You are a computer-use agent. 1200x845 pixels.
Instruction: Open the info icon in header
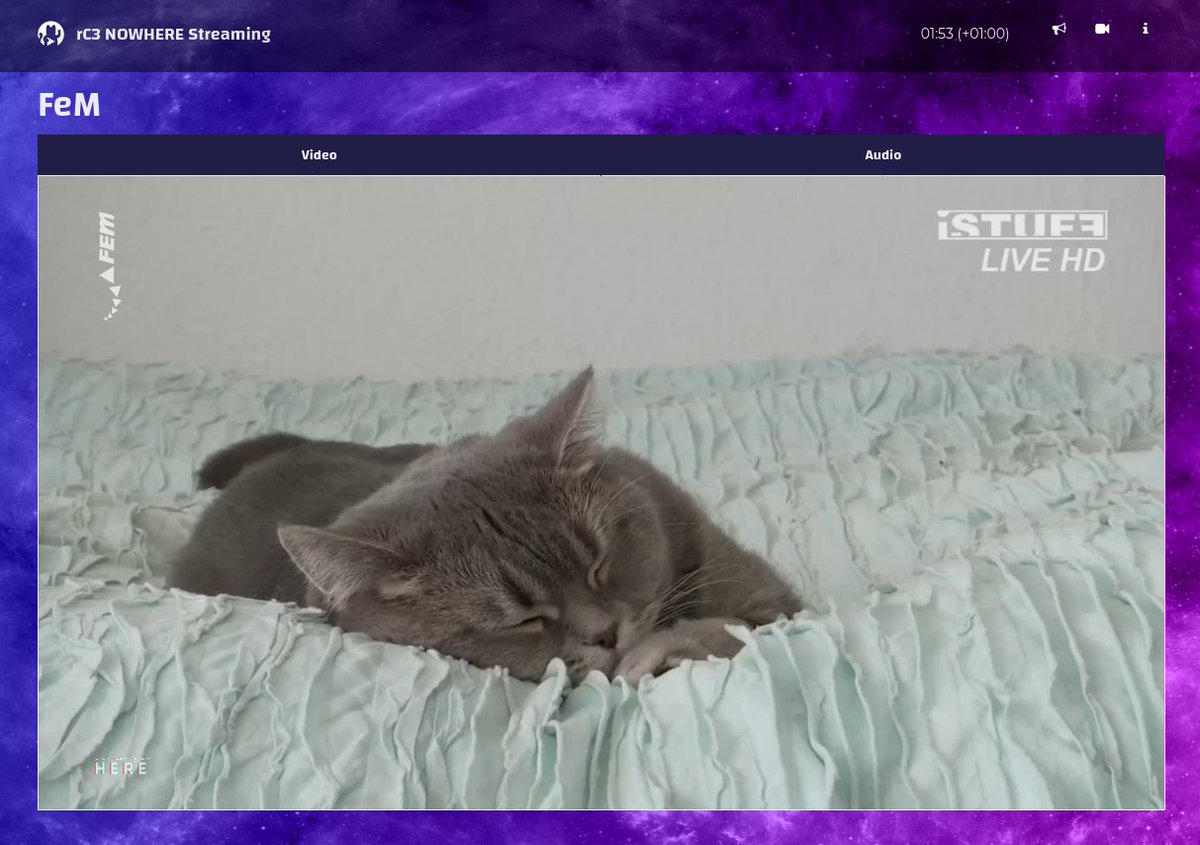(x=1145, y=29)
